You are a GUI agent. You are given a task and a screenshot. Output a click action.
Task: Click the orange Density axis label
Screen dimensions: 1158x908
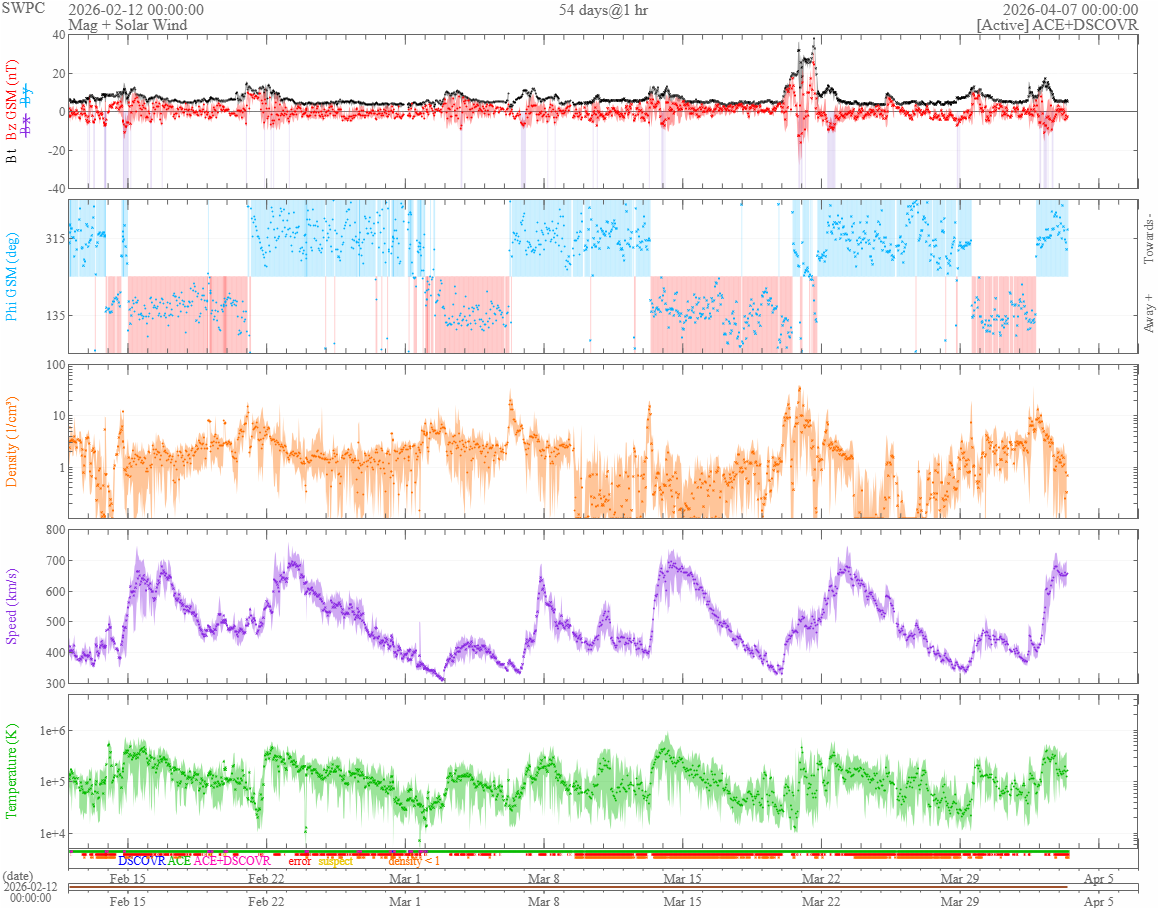12,441
